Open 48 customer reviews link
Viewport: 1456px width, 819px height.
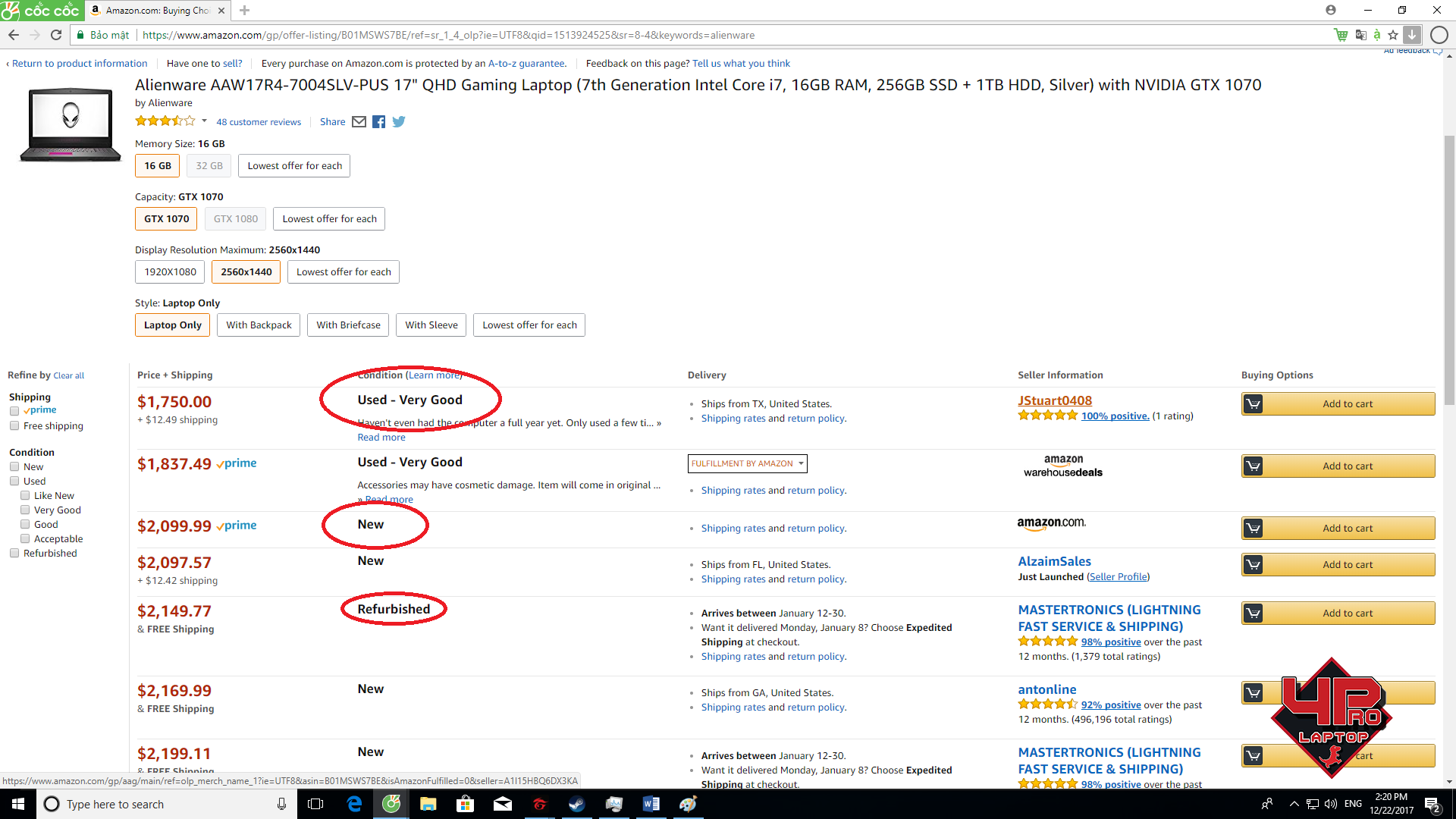(x=259, y=122)
